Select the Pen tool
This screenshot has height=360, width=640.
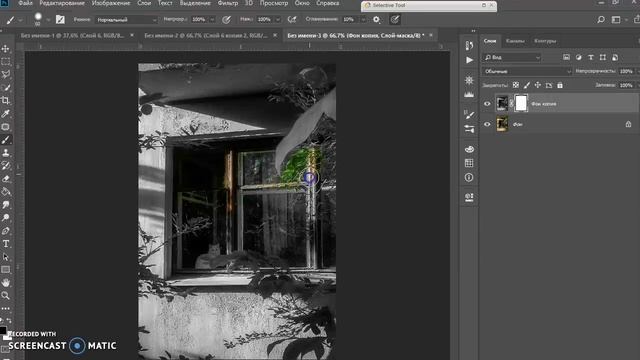click(6, 231)
